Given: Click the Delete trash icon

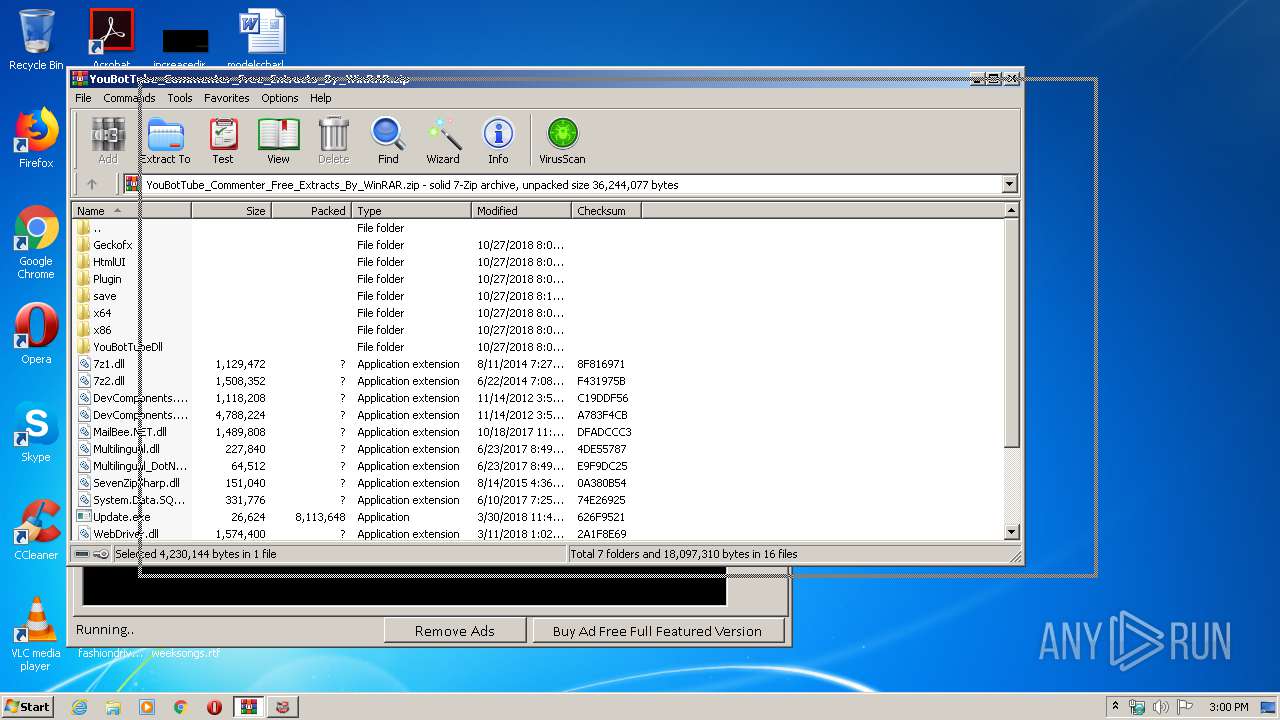Looking at the screenshot, I should 333,140.
